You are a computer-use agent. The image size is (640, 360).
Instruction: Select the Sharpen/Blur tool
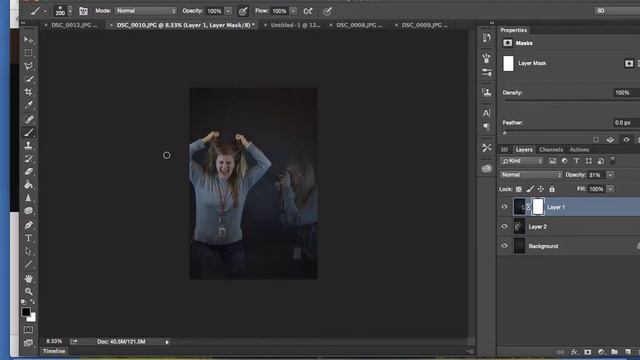coord(28,198)
